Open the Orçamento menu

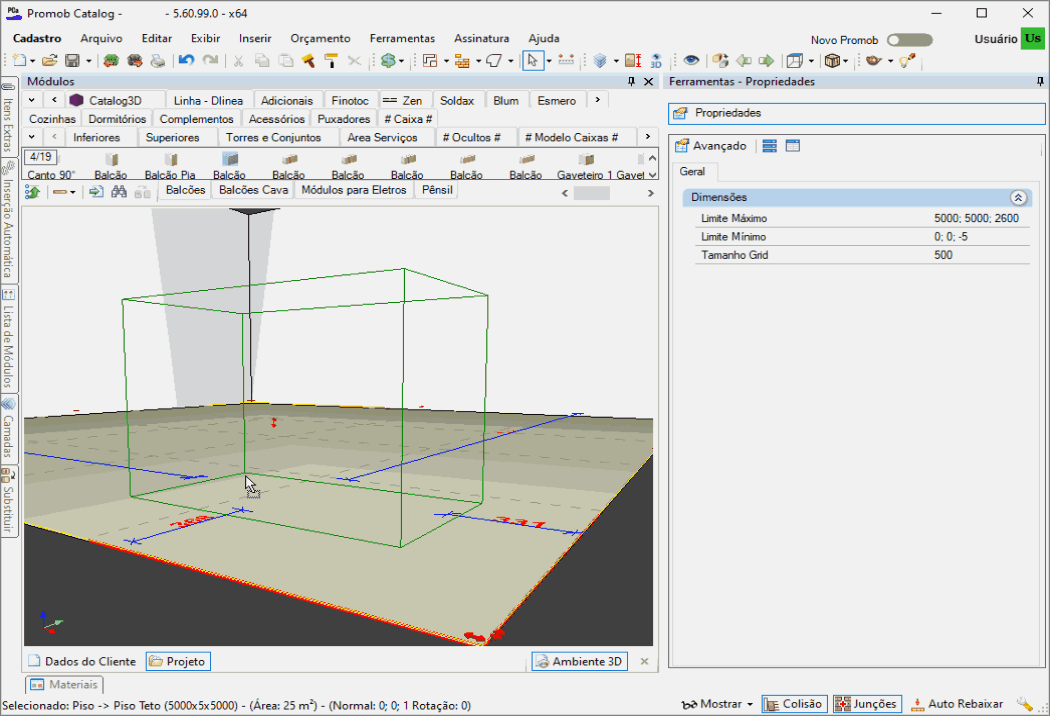[320, 39]
